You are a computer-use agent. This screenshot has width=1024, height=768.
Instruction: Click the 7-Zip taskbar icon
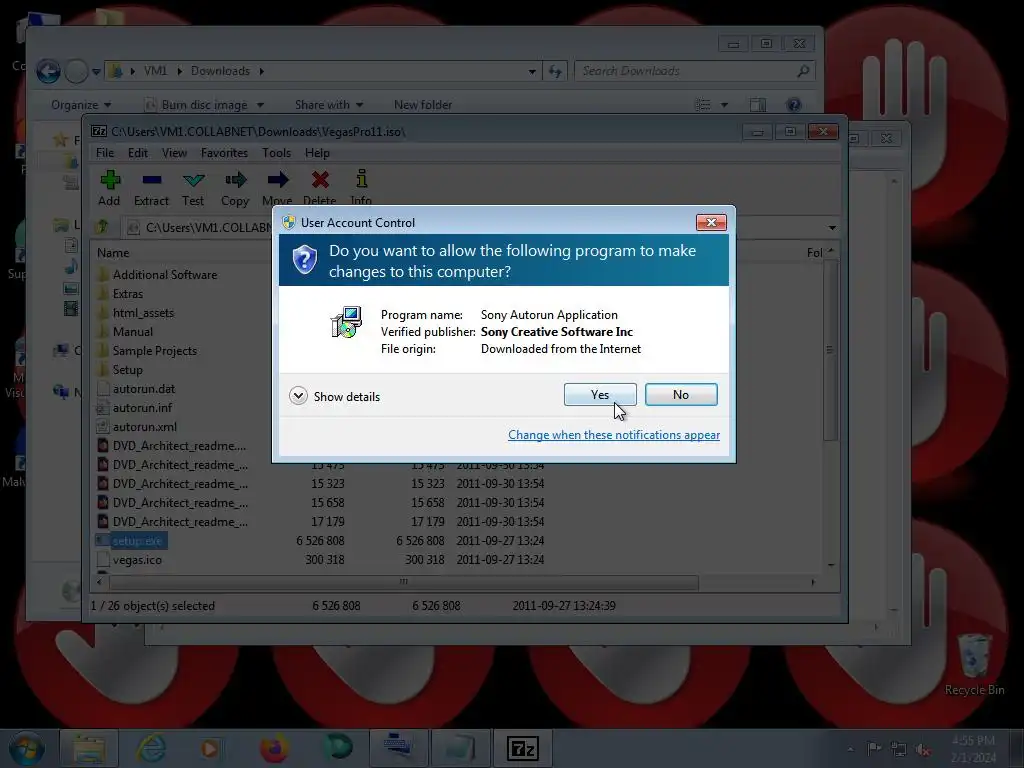click(522, 748)
